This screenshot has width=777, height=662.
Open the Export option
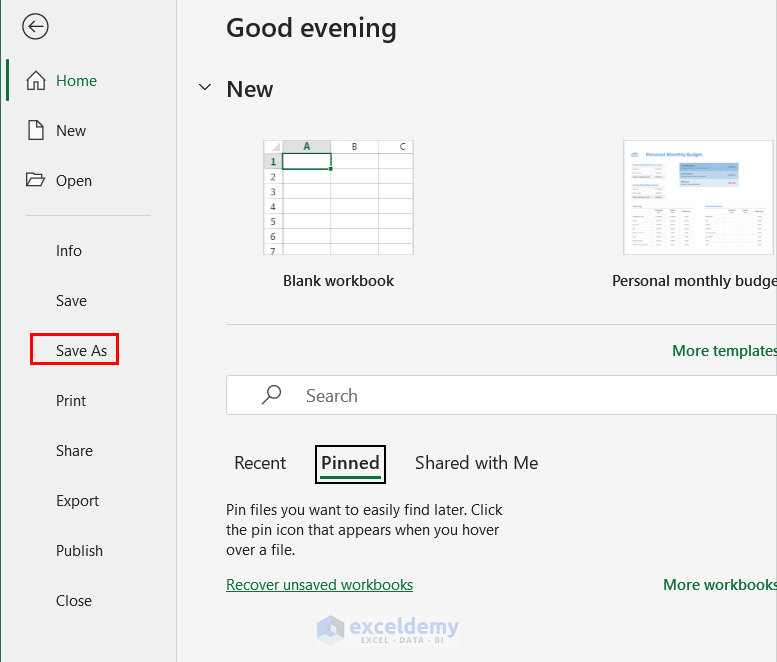click(77, 501)
